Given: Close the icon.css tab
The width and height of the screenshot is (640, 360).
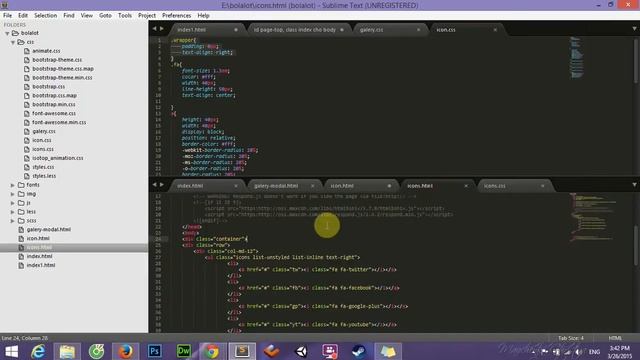Looking at the screenshot, I should coord(495,30).
